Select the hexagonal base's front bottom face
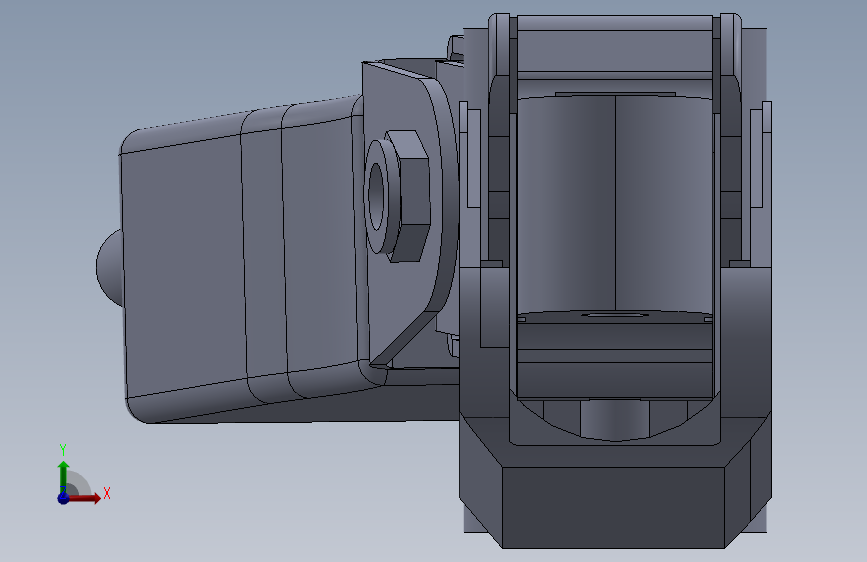This screenshot has height=562, width=867. (613, 507)
